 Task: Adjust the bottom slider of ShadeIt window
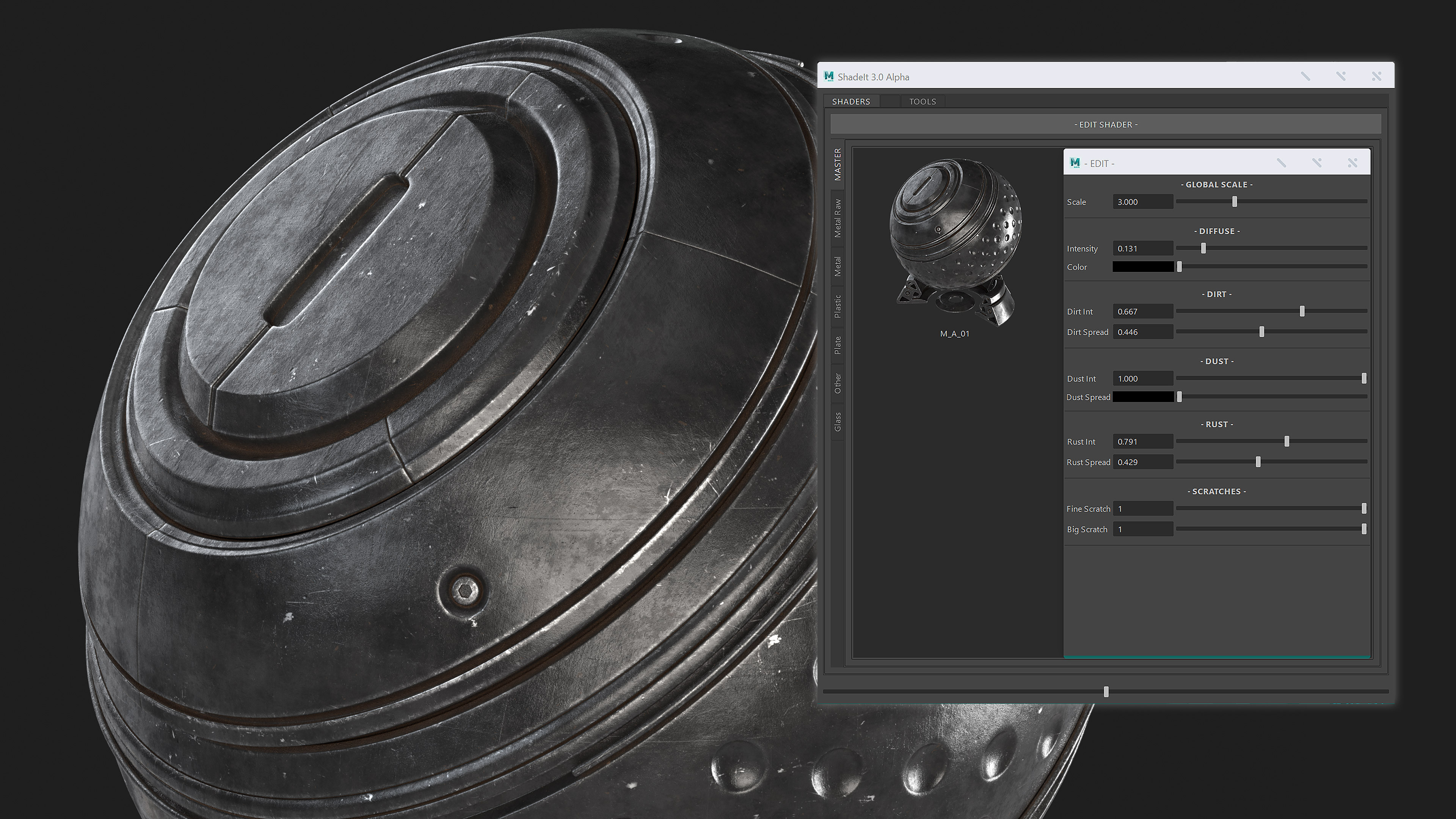pos(1106,691)
